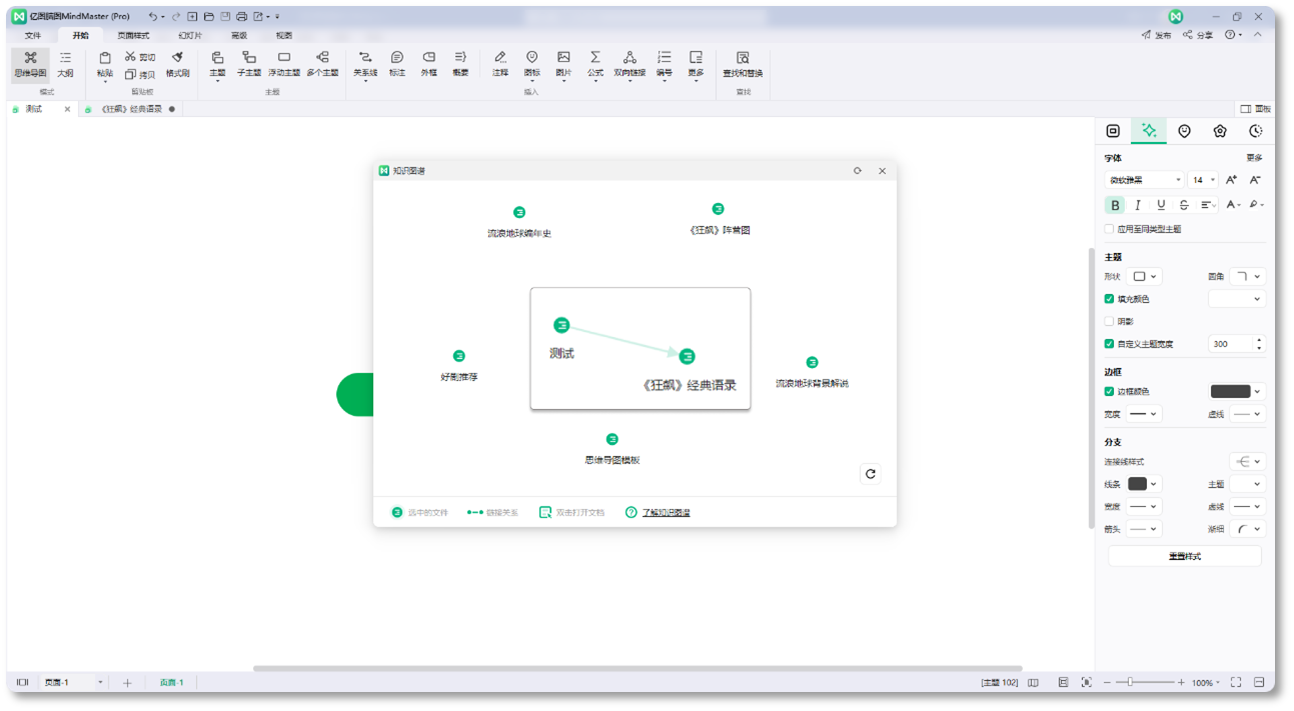Open the 文件 menu
Screen dimensions: 1294x711
33,35
